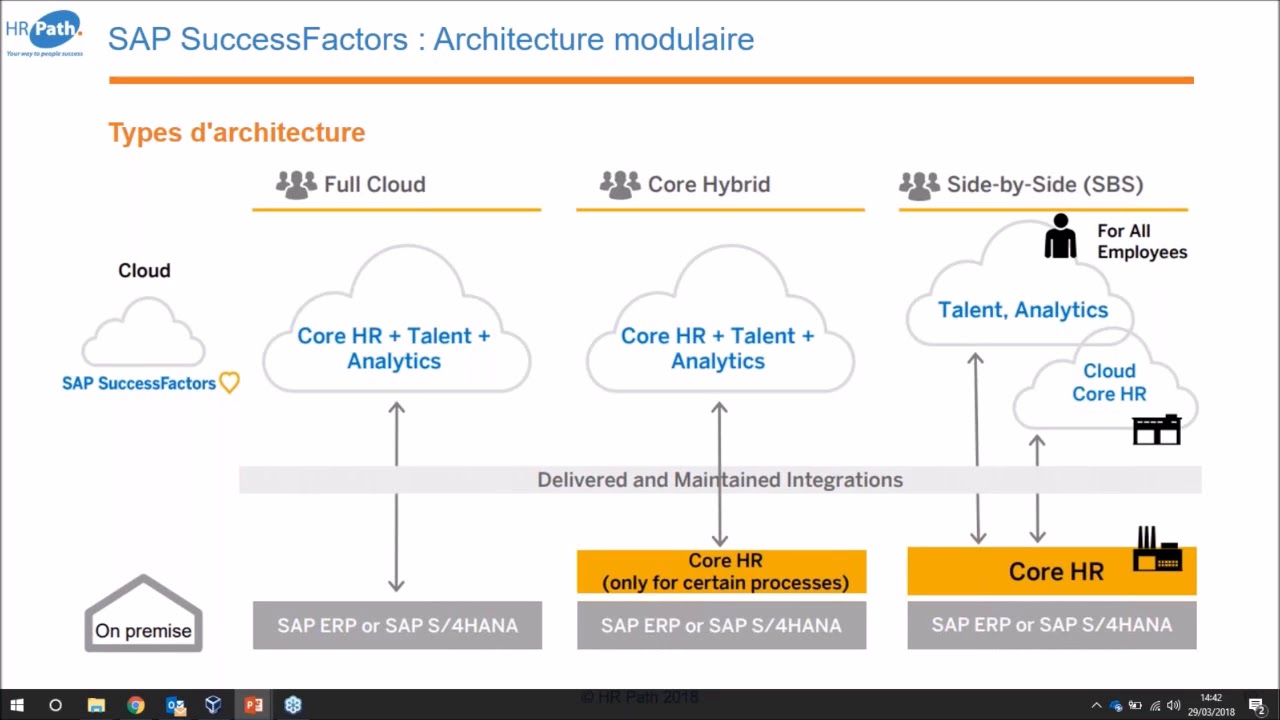
Task: Click the people icon beside Core Hybrid
Action: click(620, 185)
